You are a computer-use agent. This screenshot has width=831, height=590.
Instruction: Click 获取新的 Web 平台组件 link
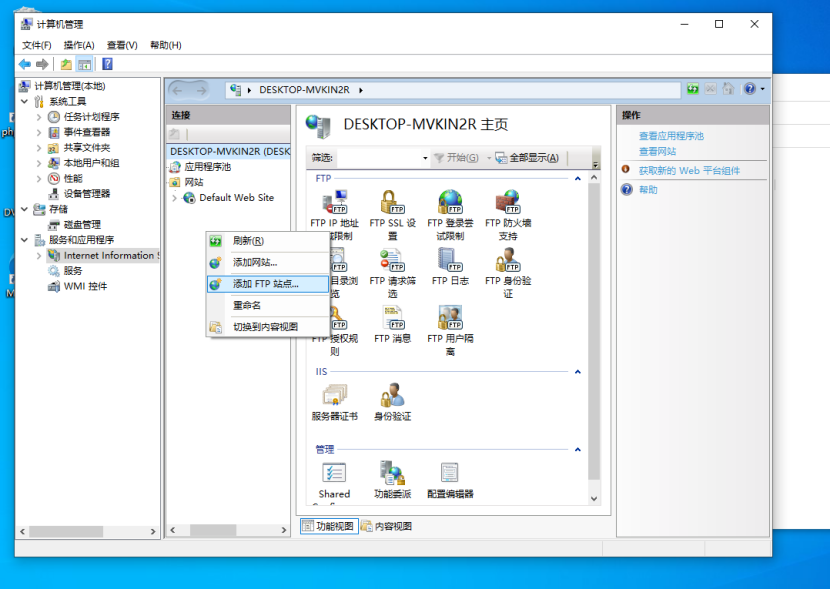(689, 170)
